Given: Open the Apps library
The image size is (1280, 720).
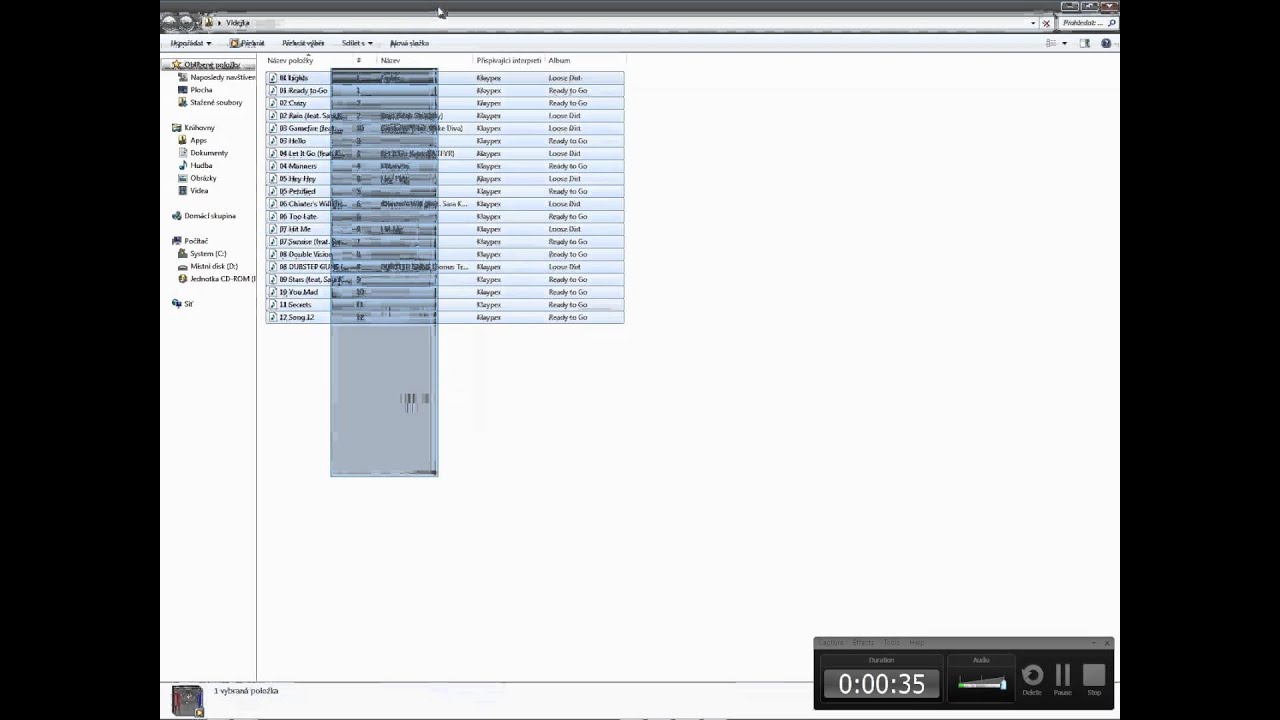Looking at the screenshot, I should click(x=198, y=140).
